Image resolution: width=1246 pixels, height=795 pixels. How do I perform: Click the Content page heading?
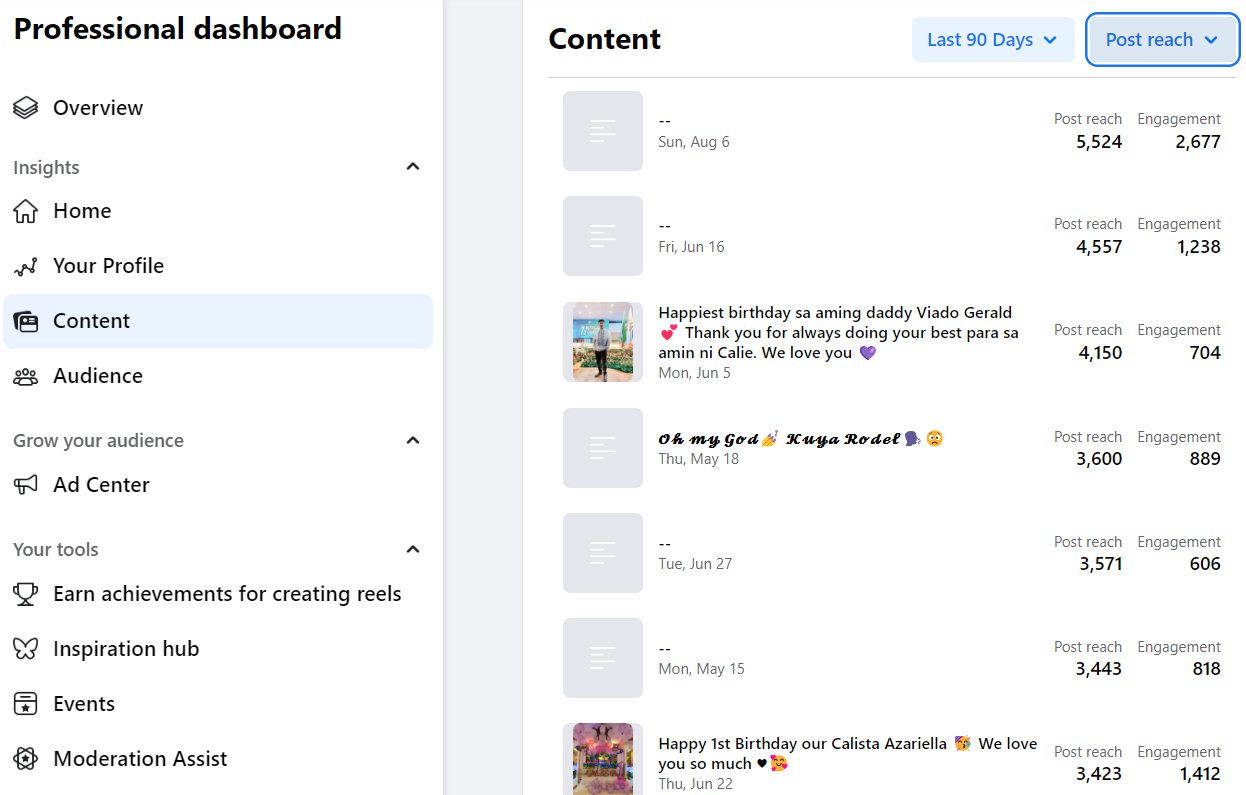tap(605, 39)
